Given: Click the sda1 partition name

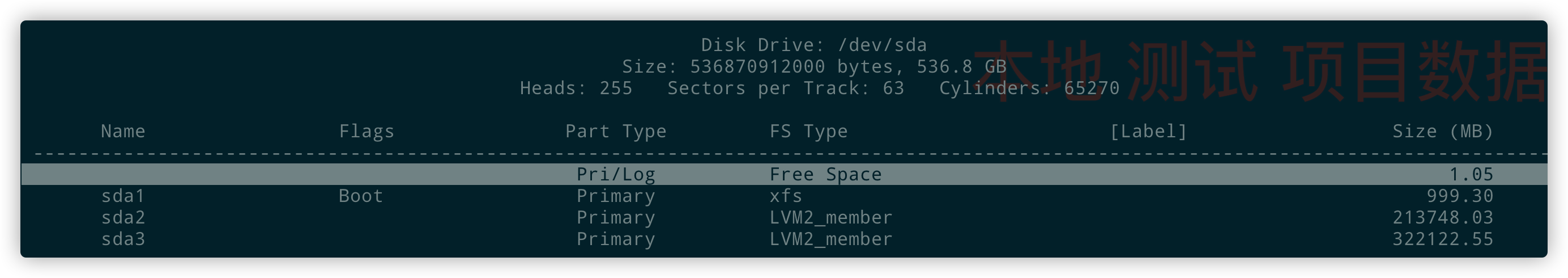Looking at the screenshot, I should [x=123, y=196].
